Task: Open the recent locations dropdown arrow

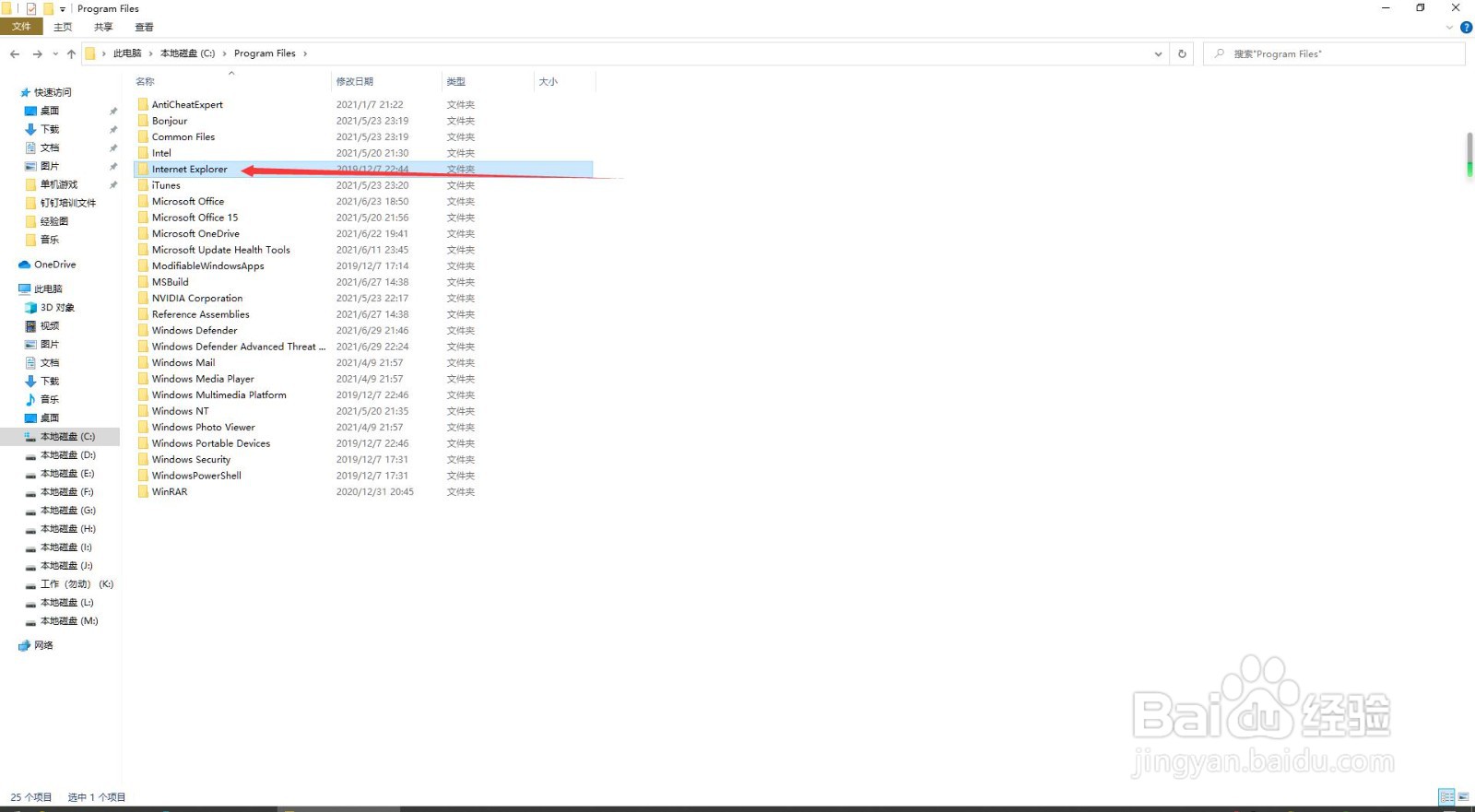Action: [55, 54]
